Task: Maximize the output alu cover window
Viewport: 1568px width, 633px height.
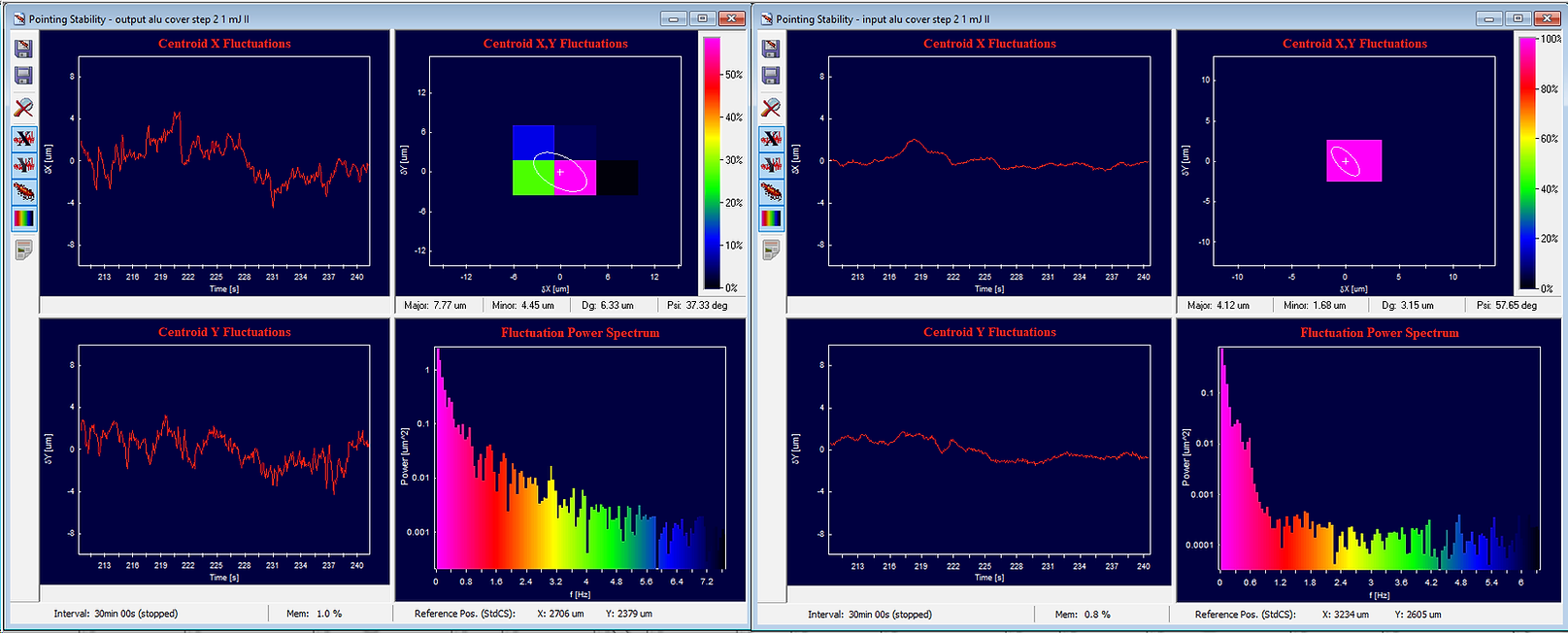Action: (x=703, y=18)
